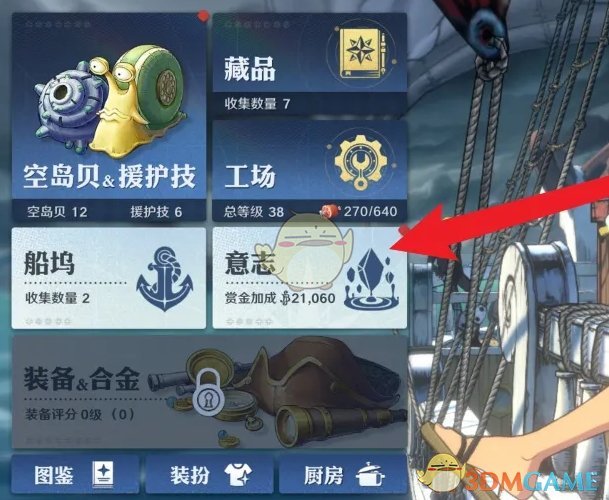The height and width of the screenshot is (500, 609).
Task: Click the golden gear wrench icon
Action: tap(361, 162)
